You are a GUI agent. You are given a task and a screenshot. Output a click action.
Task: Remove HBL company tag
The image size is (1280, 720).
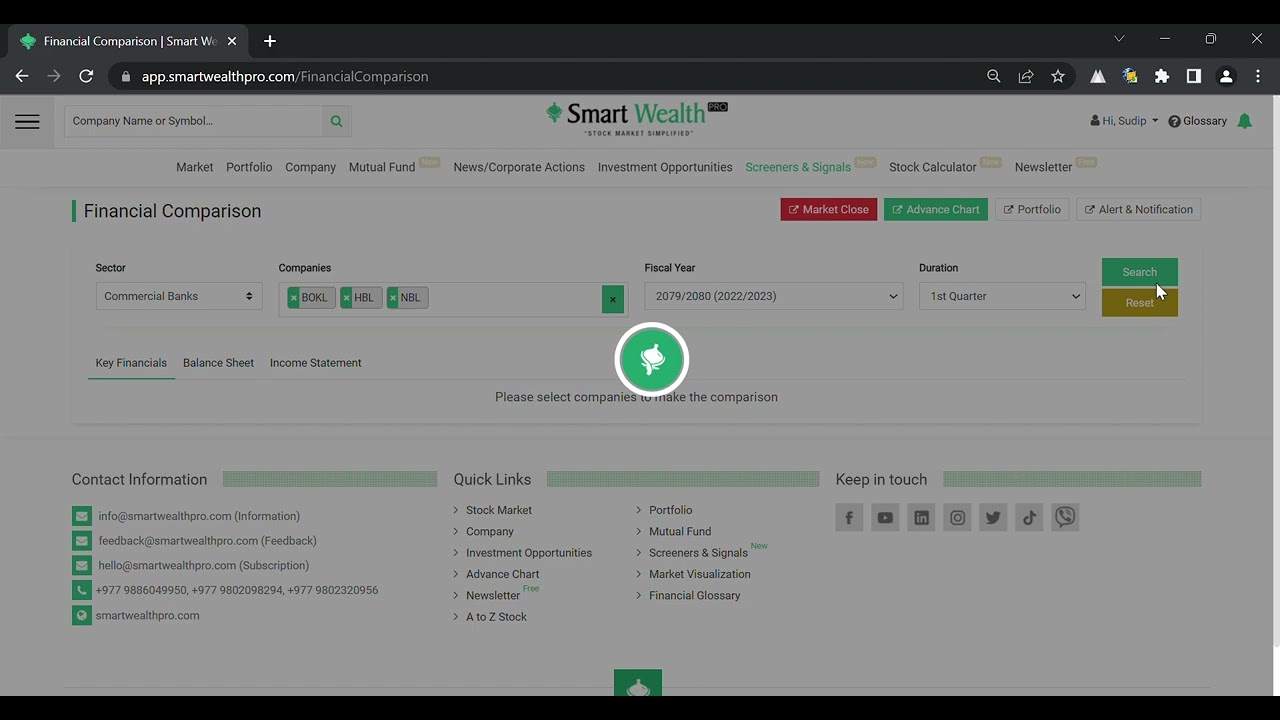point(346,298)
